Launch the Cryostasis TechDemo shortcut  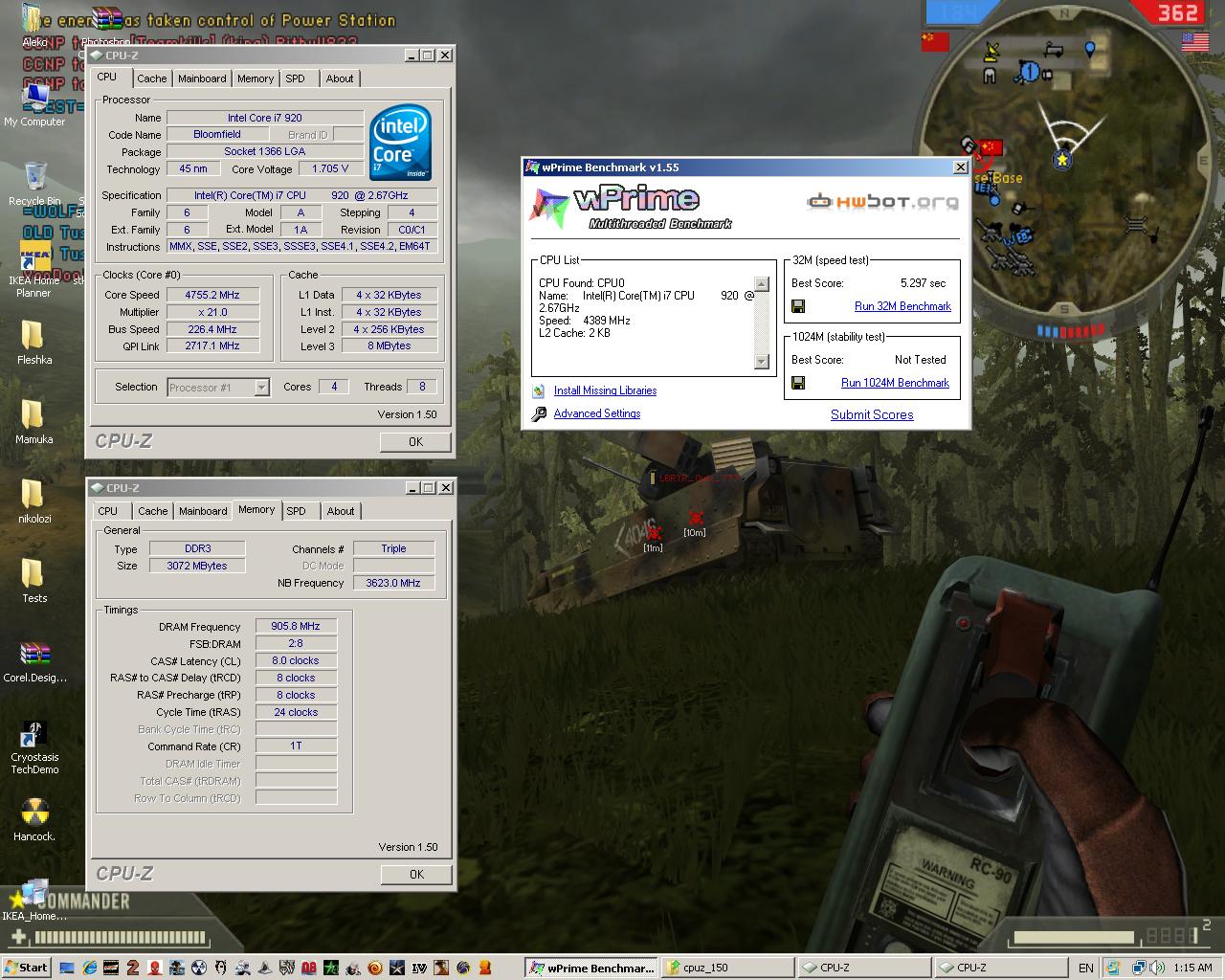[34, 747]
